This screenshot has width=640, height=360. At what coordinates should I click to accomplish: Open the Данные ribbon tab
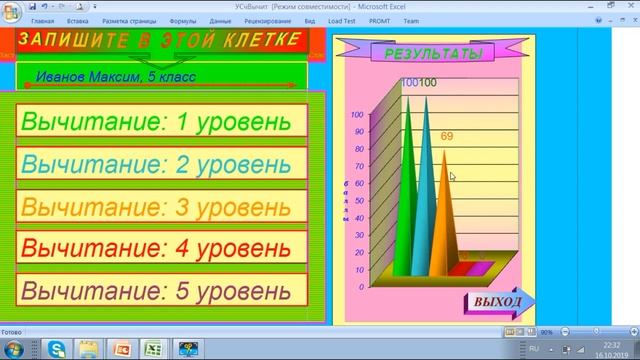click(220, 21)
